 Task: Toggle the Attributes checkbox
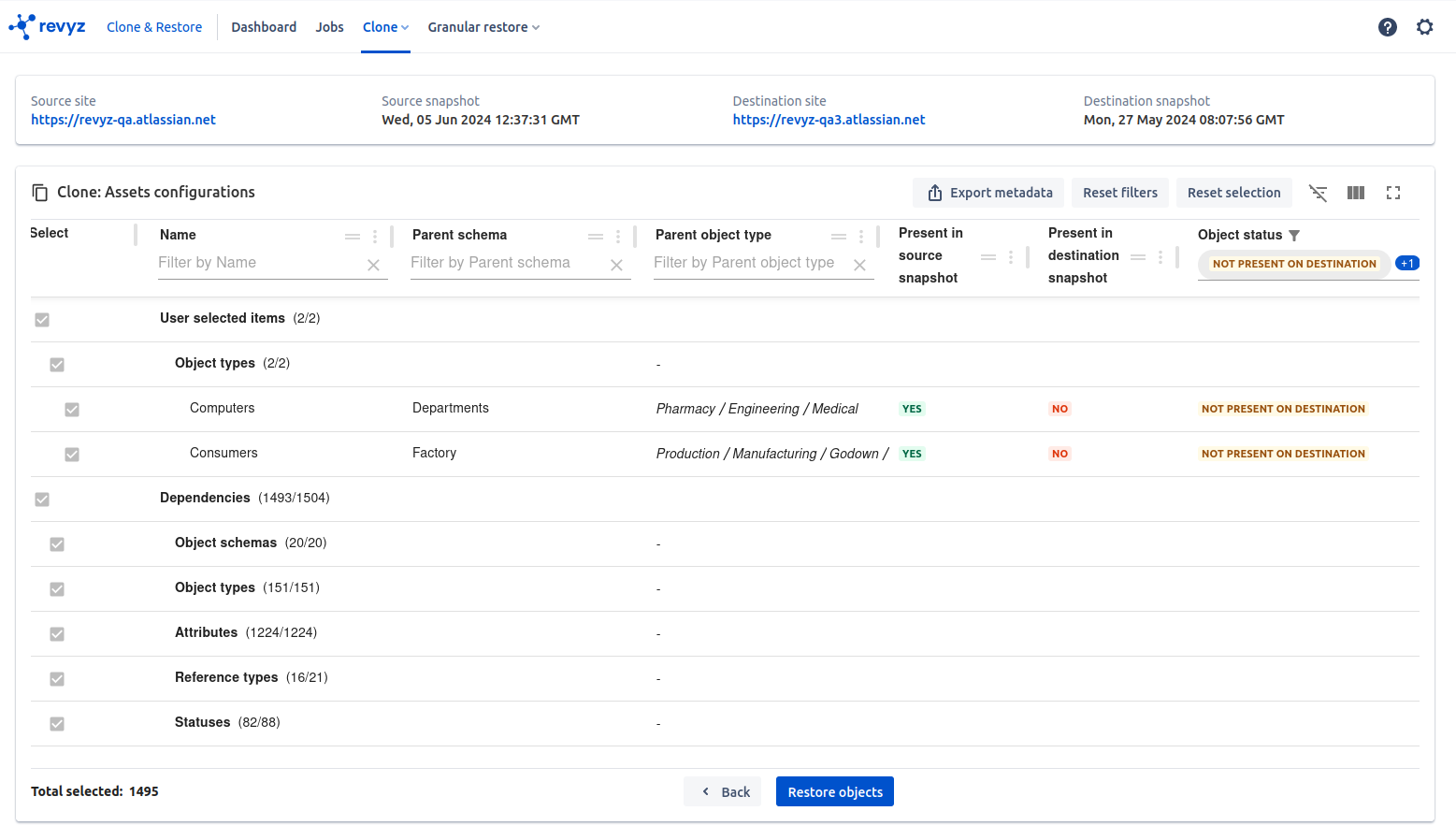[x=57, y=634]
